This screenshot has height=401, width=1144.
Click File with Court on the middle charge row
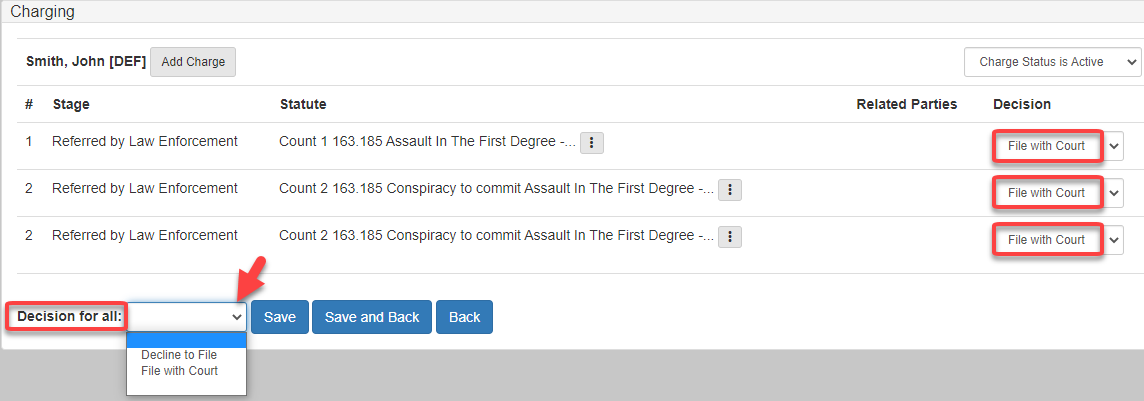(x=1046, y=193)
